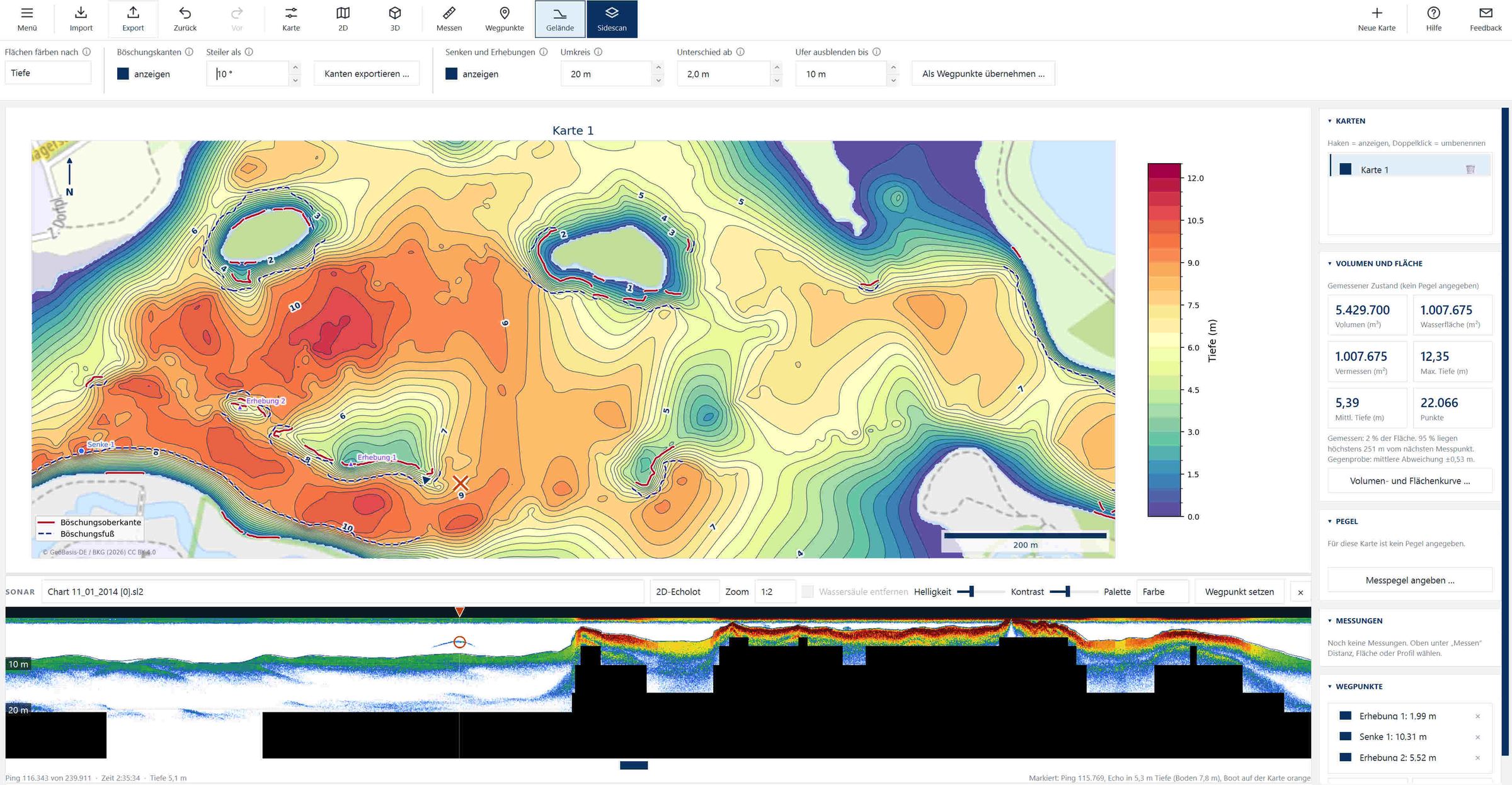This screenshot has height=785, width=1512.
Task: Toggle Karte 1 visibility checkbox
Action: click(1345, 169)
